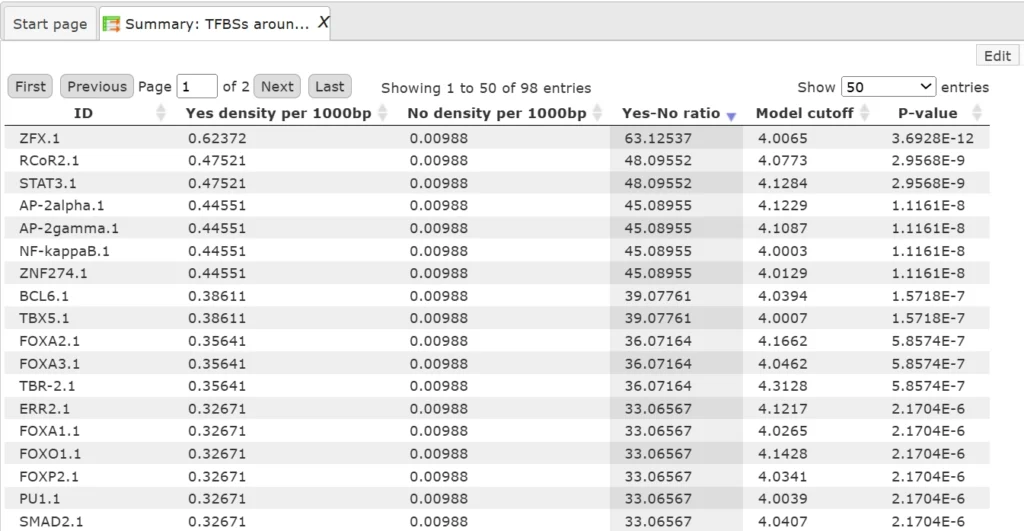Close the Summary TFBSs tab
This screenshot has width=1024, height=531.
tap(322, 23)
